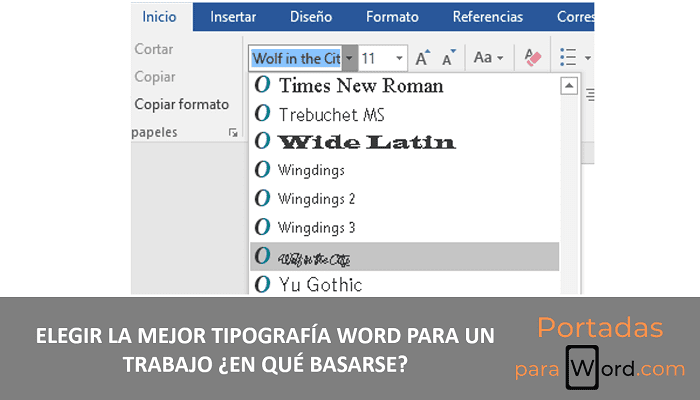700x400 pixels.
Task: Collapse the font name dropdown arrow
Action: click(350, 58)
